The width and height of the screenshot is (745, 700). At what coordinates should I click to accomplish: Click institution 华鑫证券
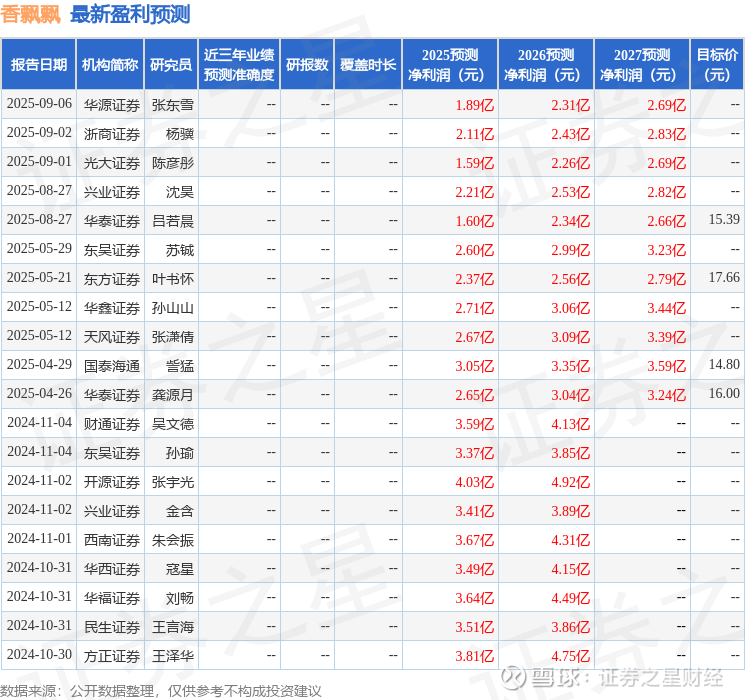112,308
